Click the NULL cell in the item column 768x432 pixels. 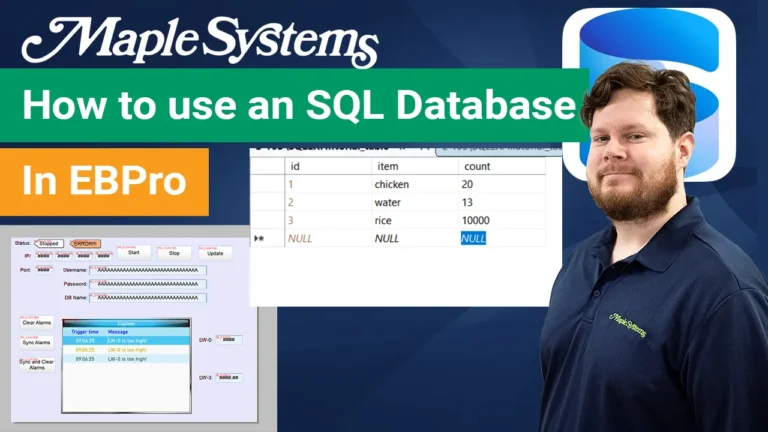[414, 238]
